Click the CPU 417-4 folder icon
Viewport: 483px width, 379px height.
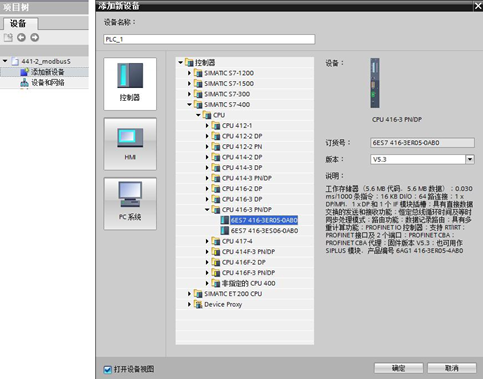click(216, 241)
